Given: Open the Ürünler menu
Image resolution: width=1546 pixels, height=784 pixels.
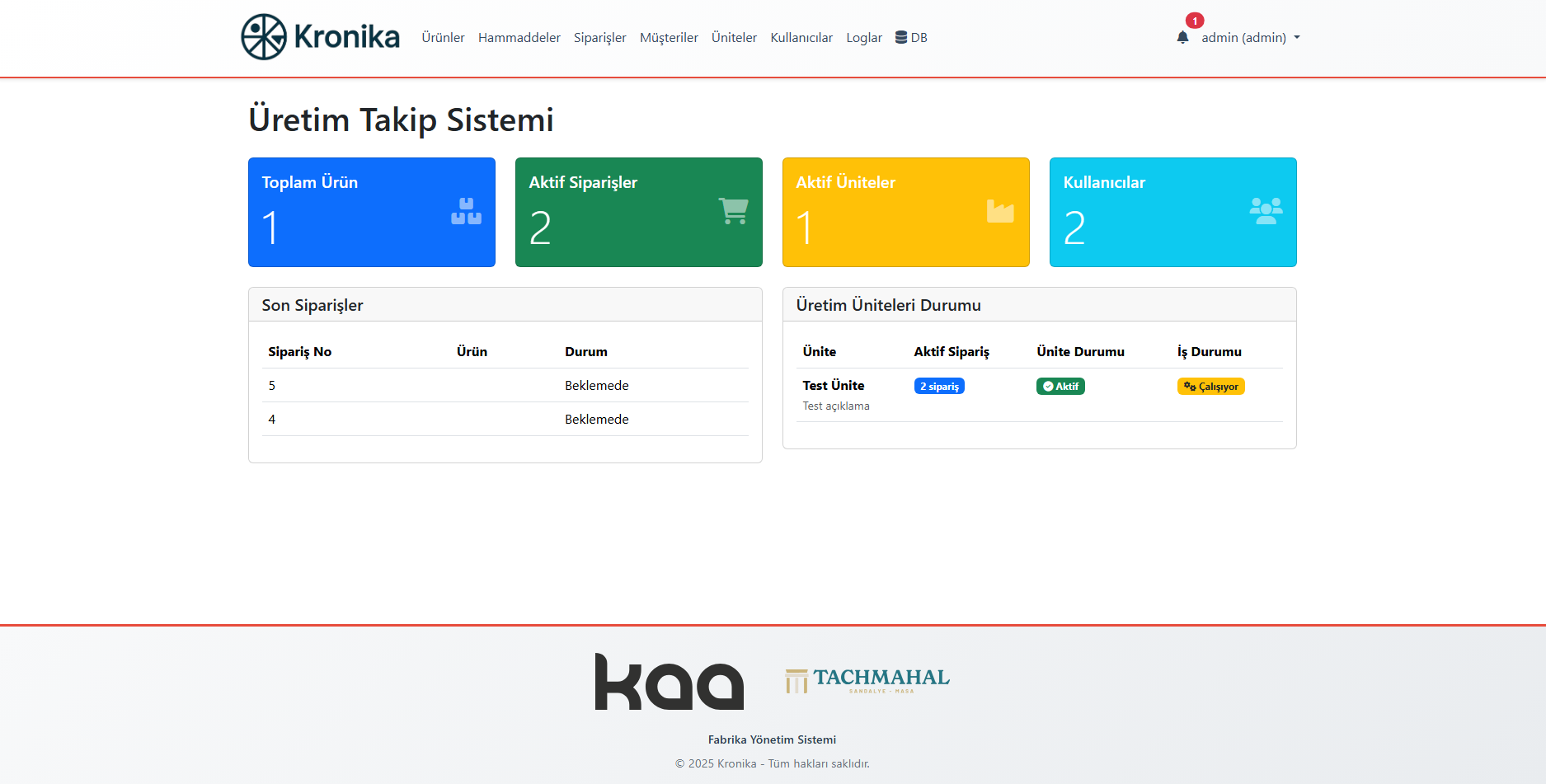Looking at the screenshot, I should [x=443, y=38].
